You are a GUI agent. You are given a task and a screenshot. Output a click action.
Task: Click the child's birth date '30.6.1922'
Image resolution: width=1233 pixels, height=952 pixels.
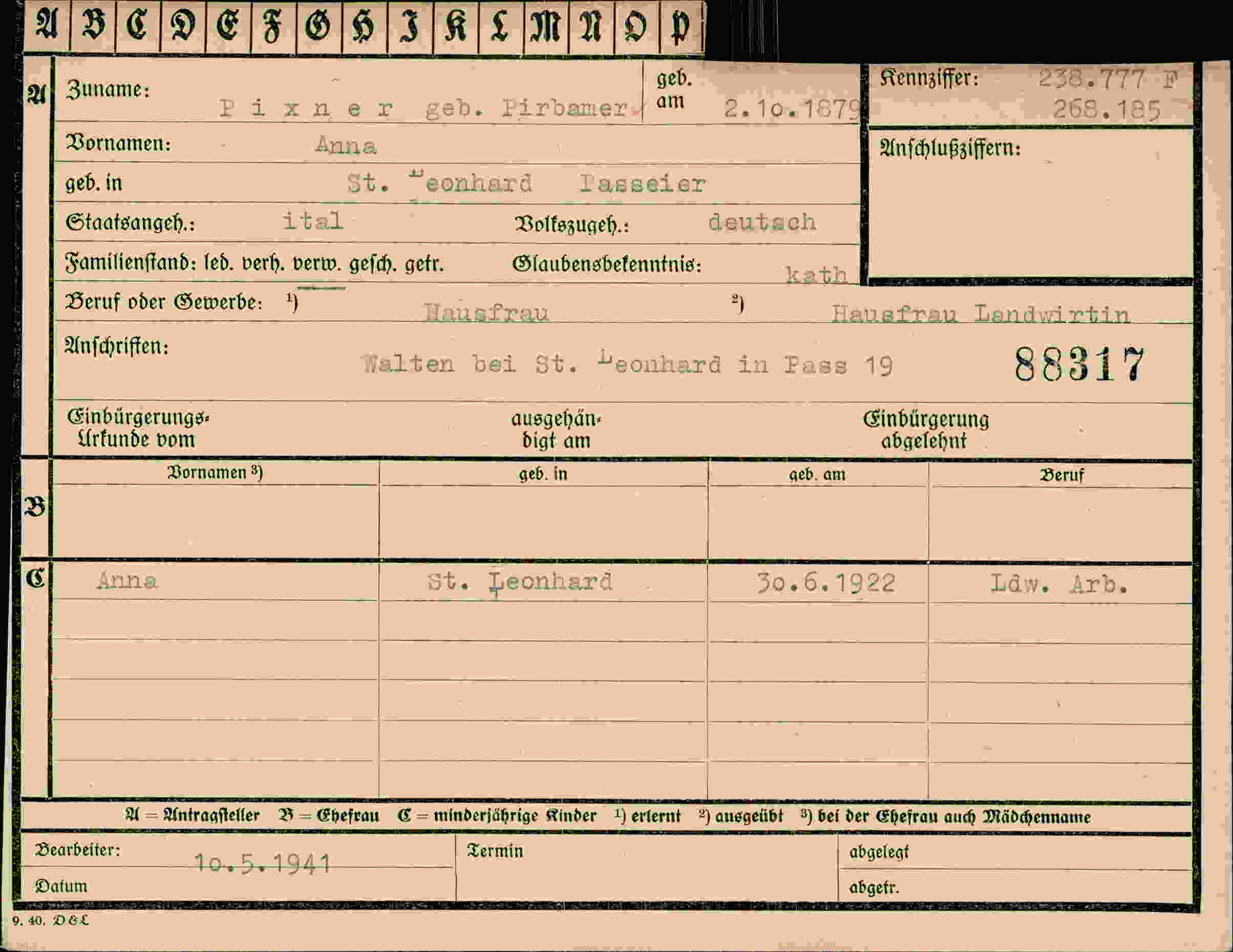pos(826,583)
